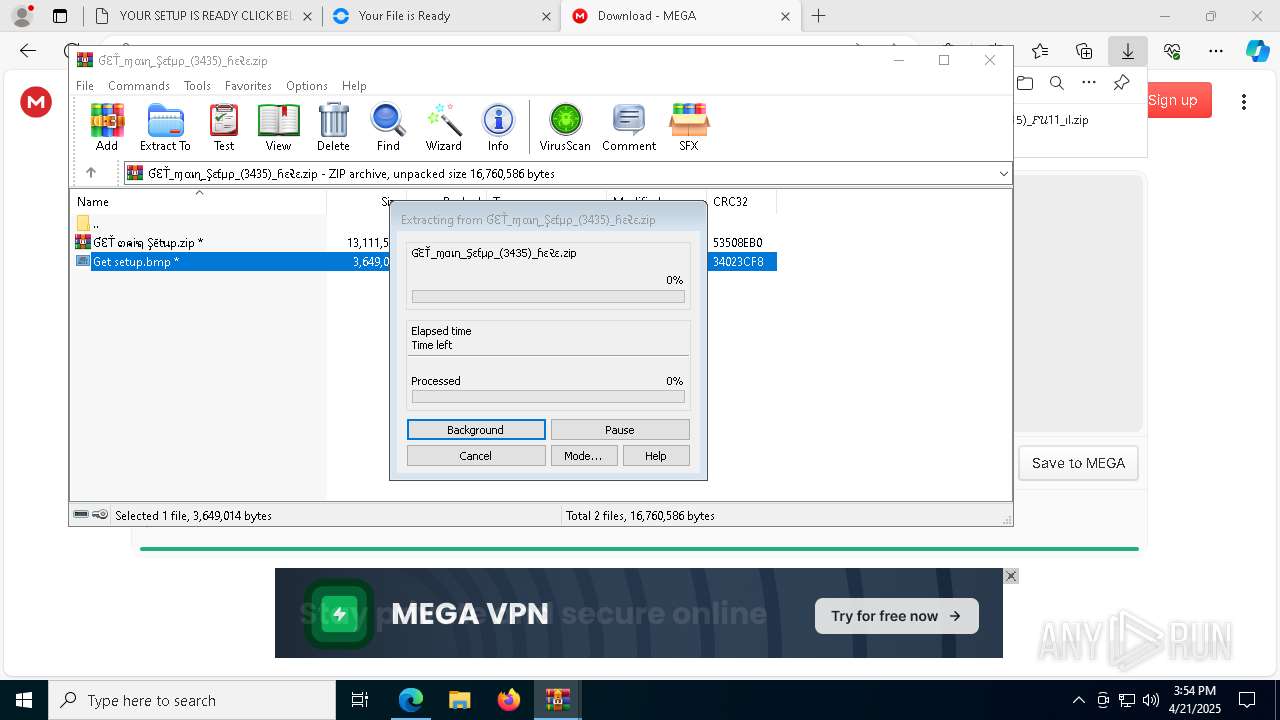Open the Edge Settings and more menu
1280x720 pixels.
(1216, 51)
